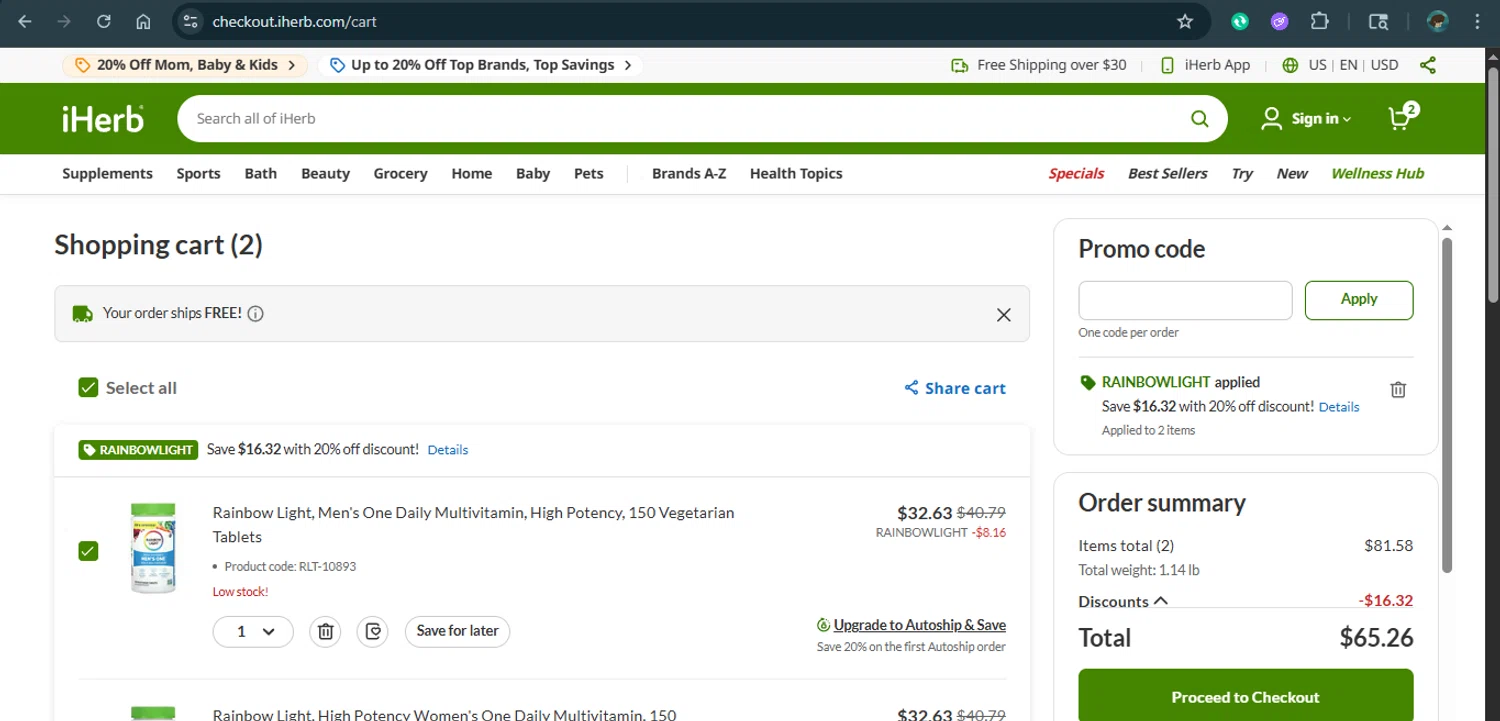The width and height of the screenshot is (1500, 721).
Task: Go to Best Sellers
Action: [x=1168, y=174]
